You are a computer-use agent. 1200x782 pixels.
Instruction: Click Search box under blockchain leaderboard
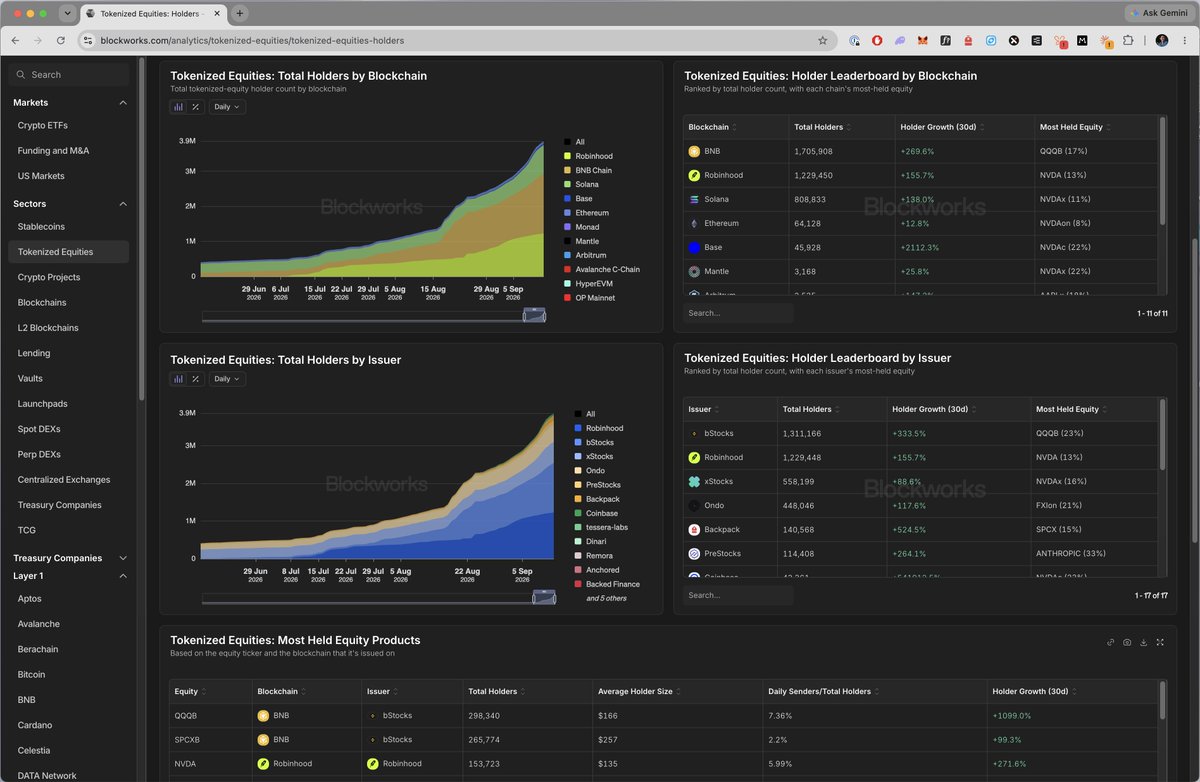[738, 313]
